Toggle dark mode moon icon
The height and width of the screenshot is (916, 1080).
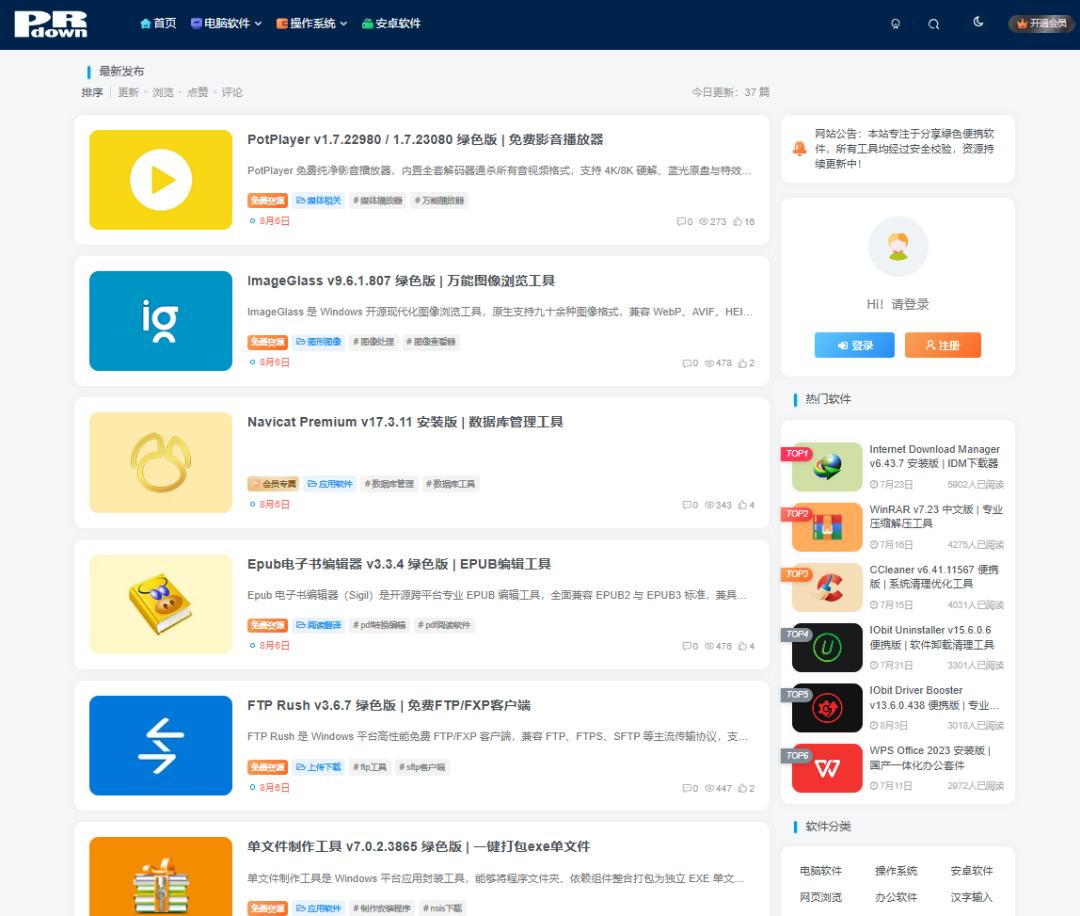tap(978, 22)
